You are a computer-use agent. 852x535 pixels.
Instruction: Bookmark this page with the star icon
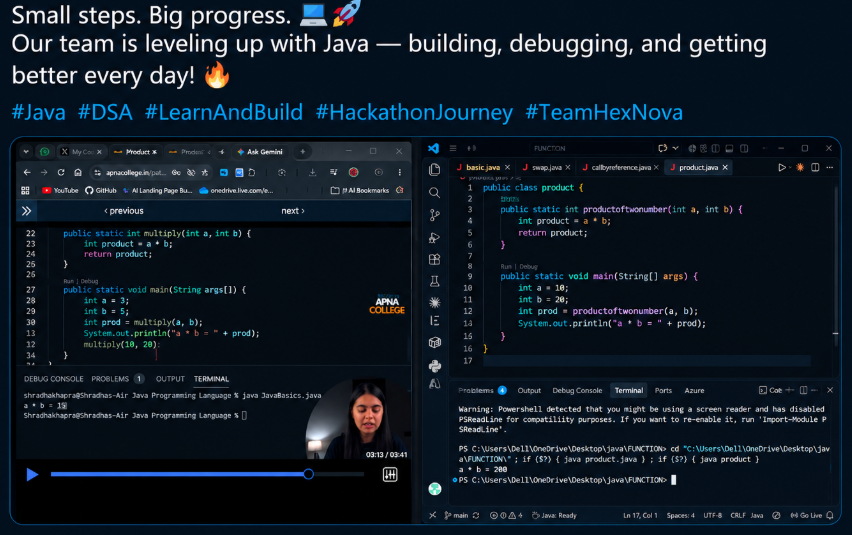(205, 173)
